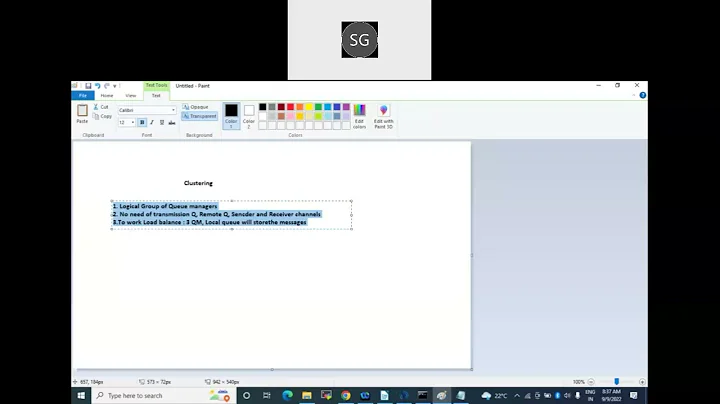
Task: Pick the green color swatch
Action: [x=318, y=107]
